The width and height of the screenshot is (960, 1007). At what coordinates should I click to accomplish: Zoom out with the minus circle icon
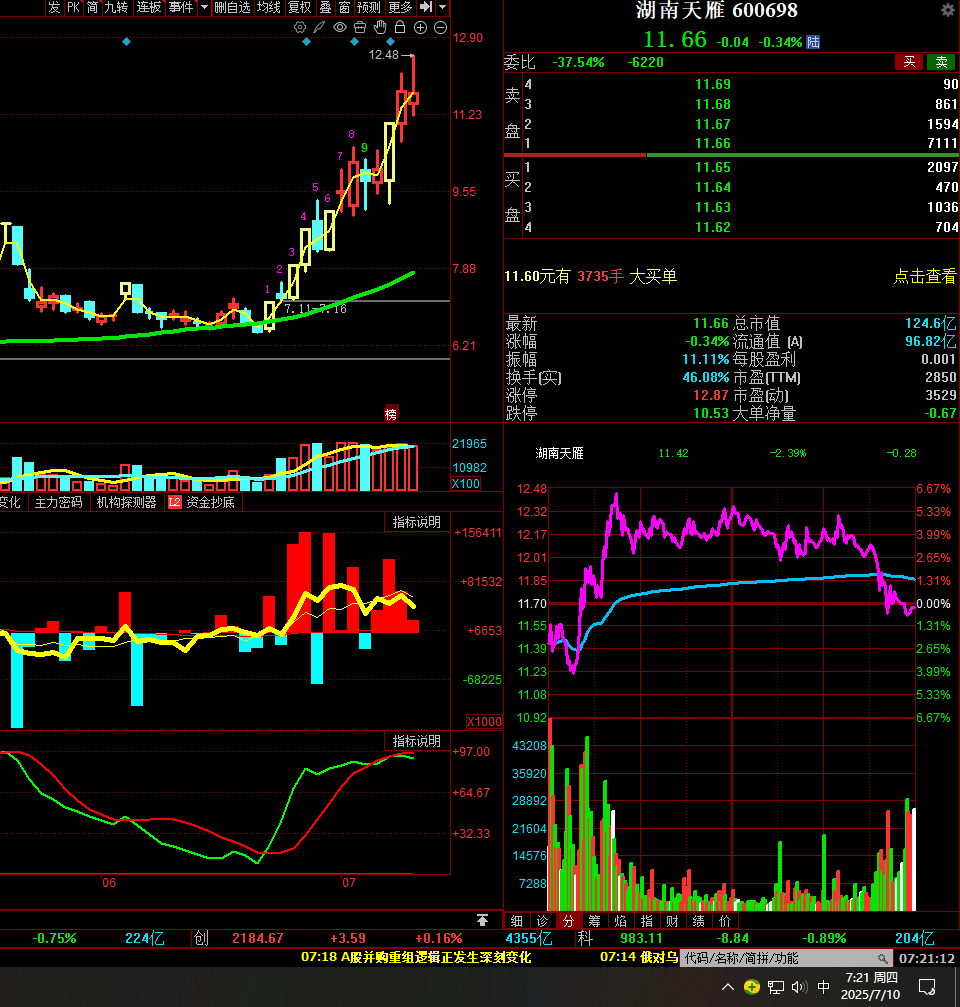441,27
